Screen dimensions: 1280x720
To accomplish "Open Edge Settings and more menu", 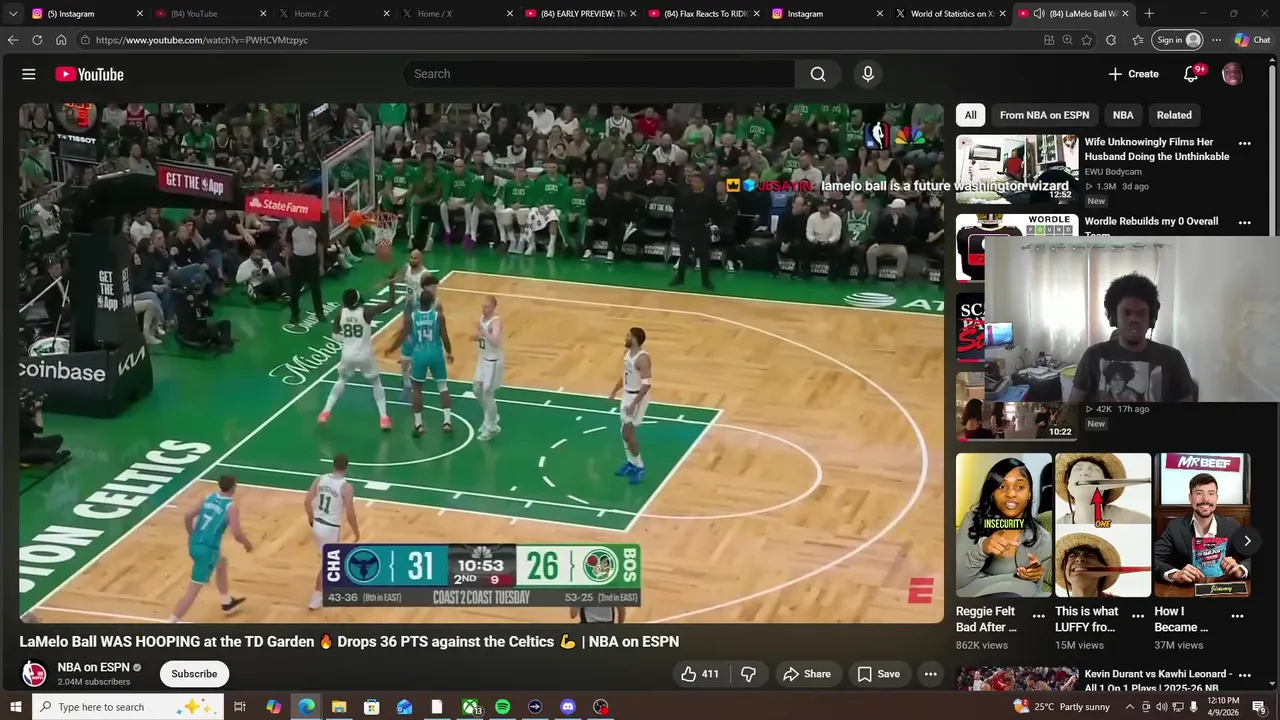I will pyautogui.click(x=1216, y=40).
